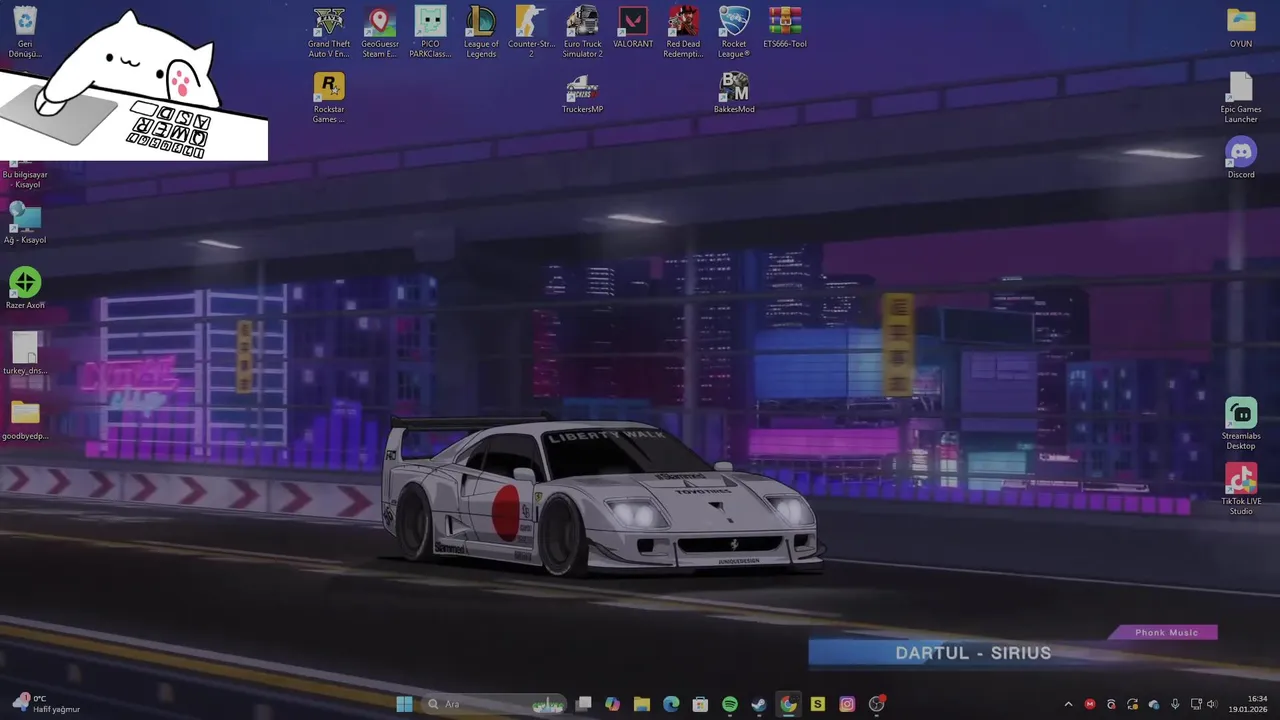Launch Copilot from the taskbar
Screen dimensions: 1280x720
[x=613, y=704]
